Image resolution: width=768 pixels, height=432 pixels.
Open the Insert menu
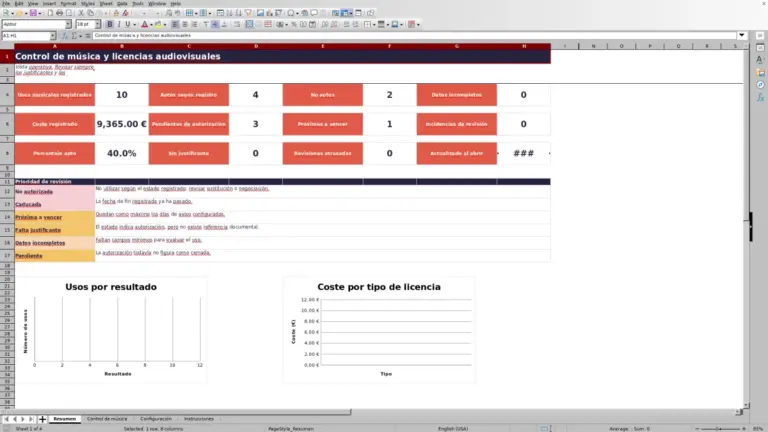pos(49,3)
